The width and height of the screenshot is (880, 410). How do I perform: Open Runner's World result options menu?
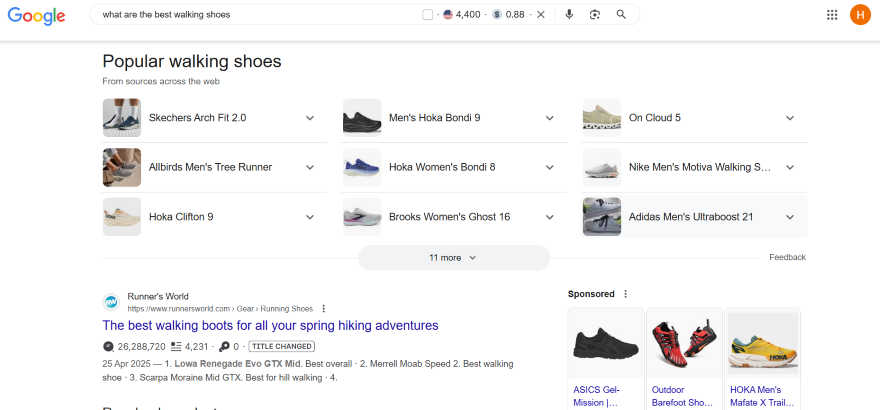[323, 308]
